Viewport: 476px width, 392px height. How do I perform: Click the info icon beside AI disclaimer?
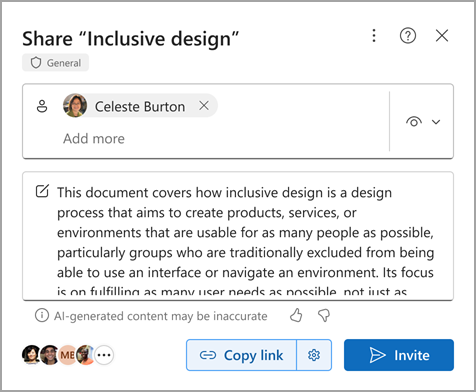pyautogui.click(x=42, y=315)
